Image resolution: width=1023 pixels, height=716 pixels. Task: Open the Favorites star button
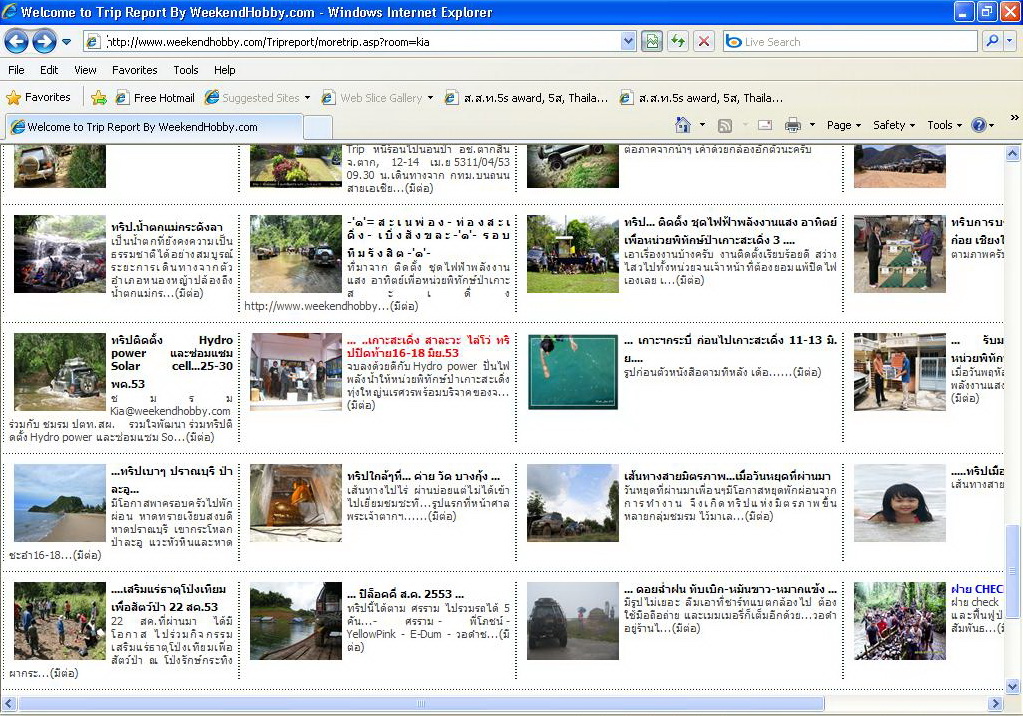coord(38,98)
